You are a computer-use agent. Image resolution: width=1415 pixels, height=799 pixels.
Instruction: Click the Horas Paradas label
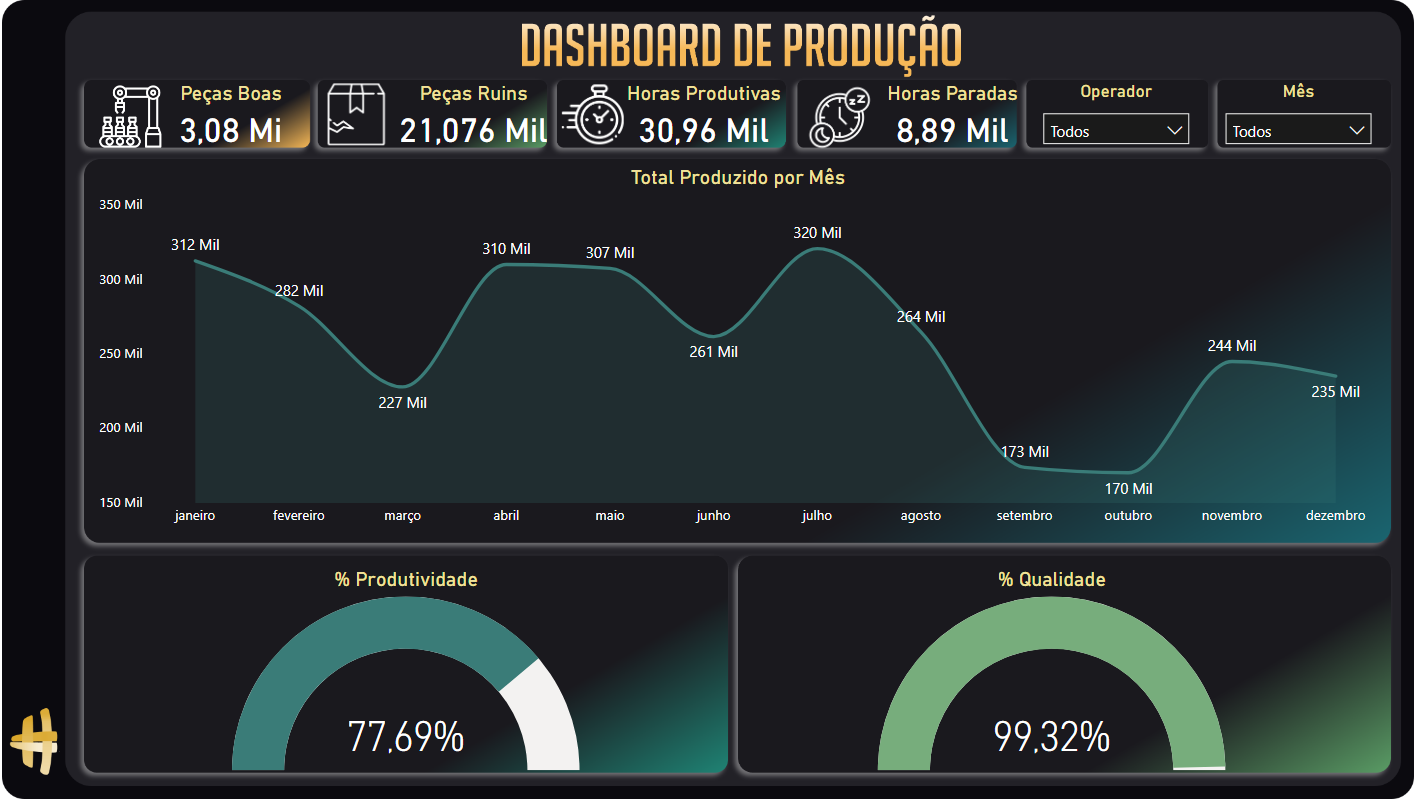(953, 94)
